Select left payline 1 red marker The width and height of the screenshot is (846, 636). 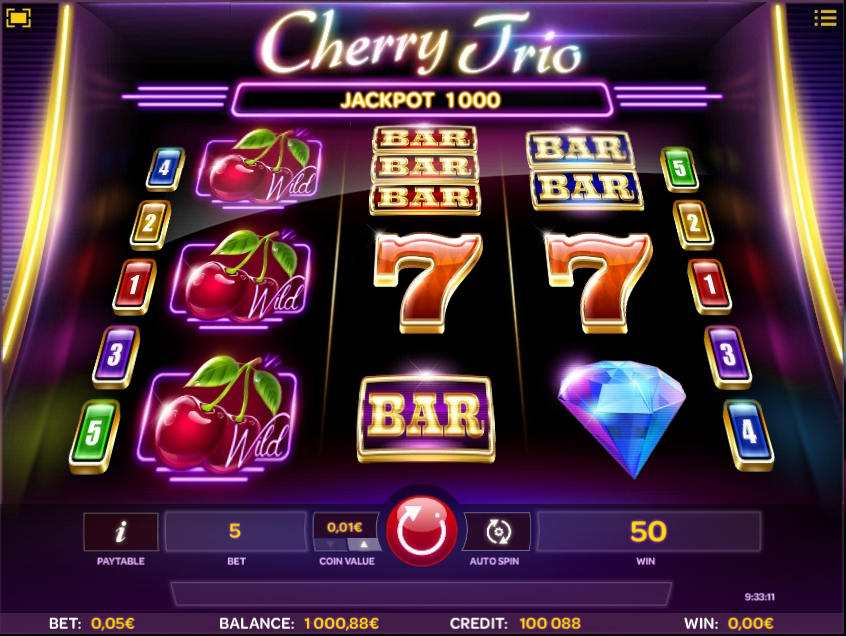tap(134, 286)
